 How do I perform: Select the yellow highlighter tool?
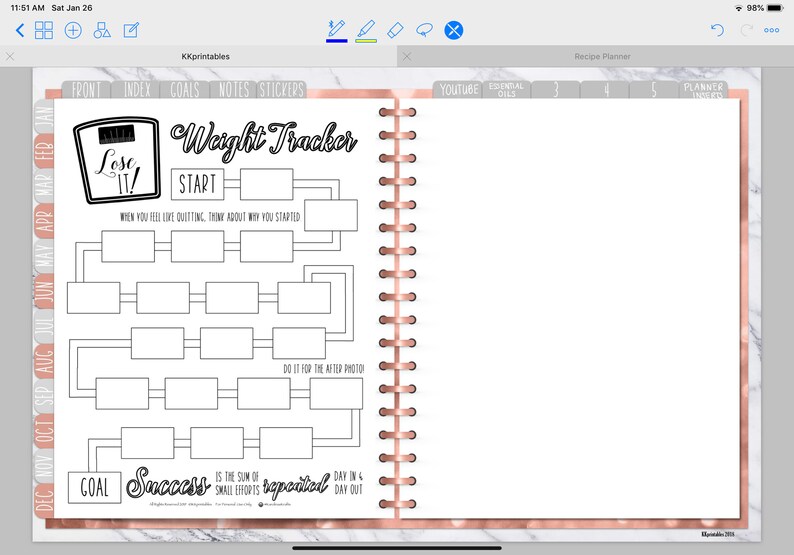pyautogui.click(x=366, y=30)
